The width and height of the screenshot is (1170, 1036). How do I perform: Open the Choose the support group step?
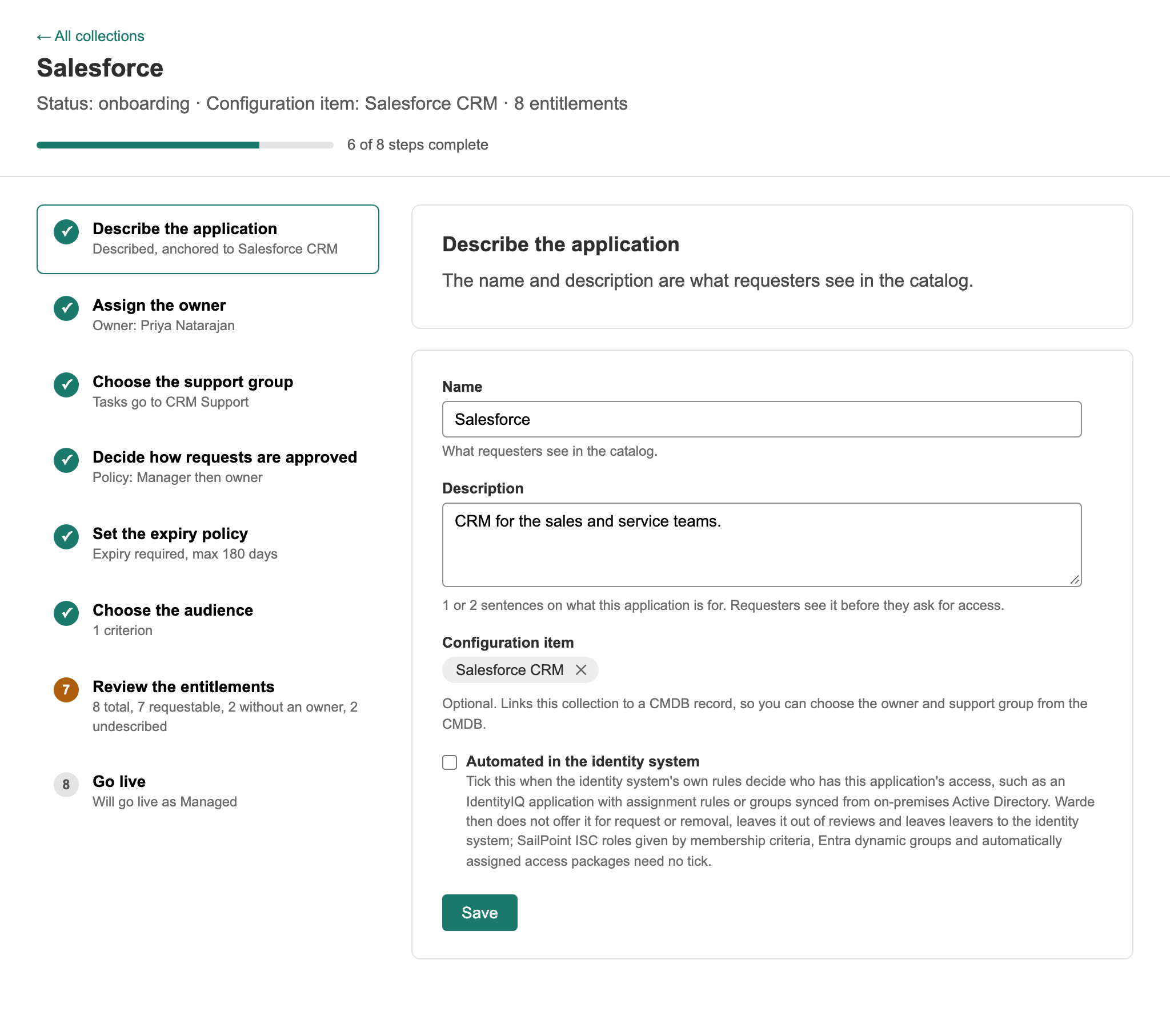point(208,392)
